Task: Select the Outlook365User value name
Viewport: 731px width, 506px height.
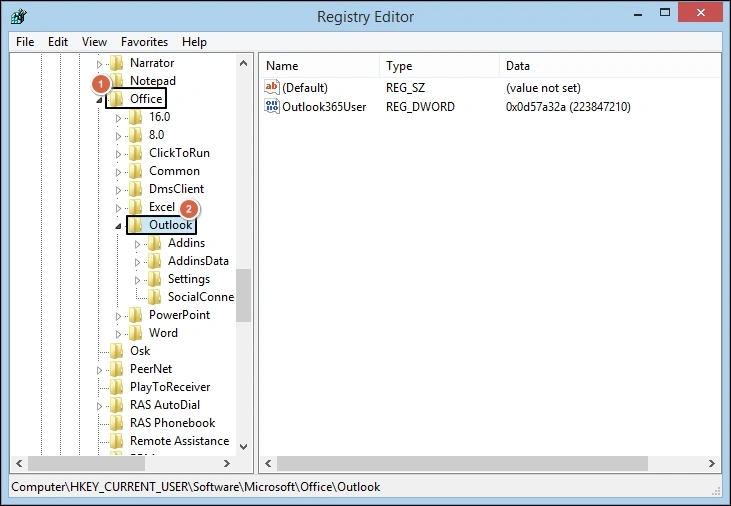Action: click(324, 107)
